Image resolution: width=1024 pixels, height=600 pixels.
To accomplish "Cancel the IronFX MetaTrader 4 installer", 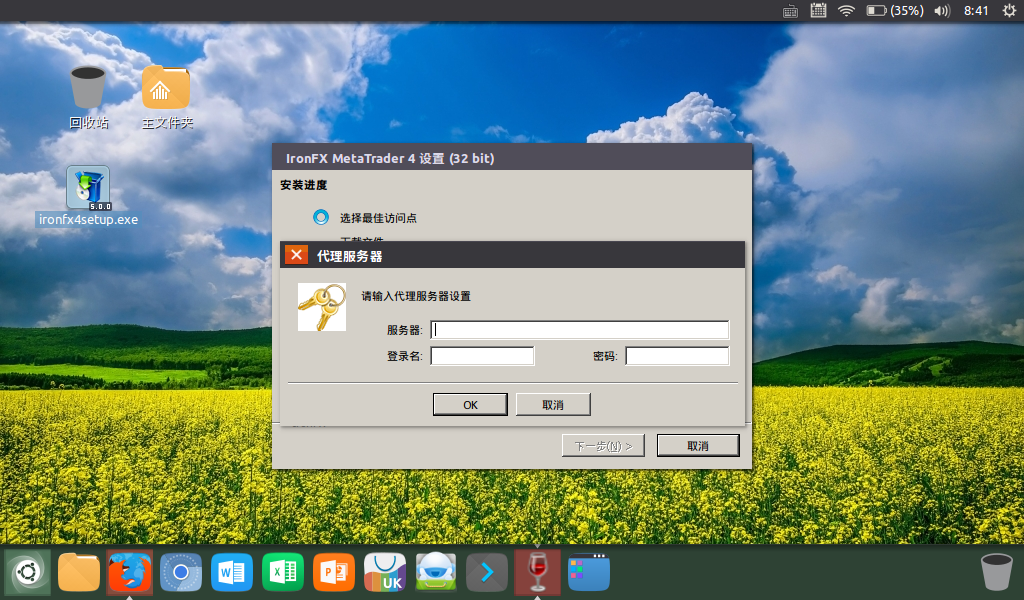I will pos(698,446).
